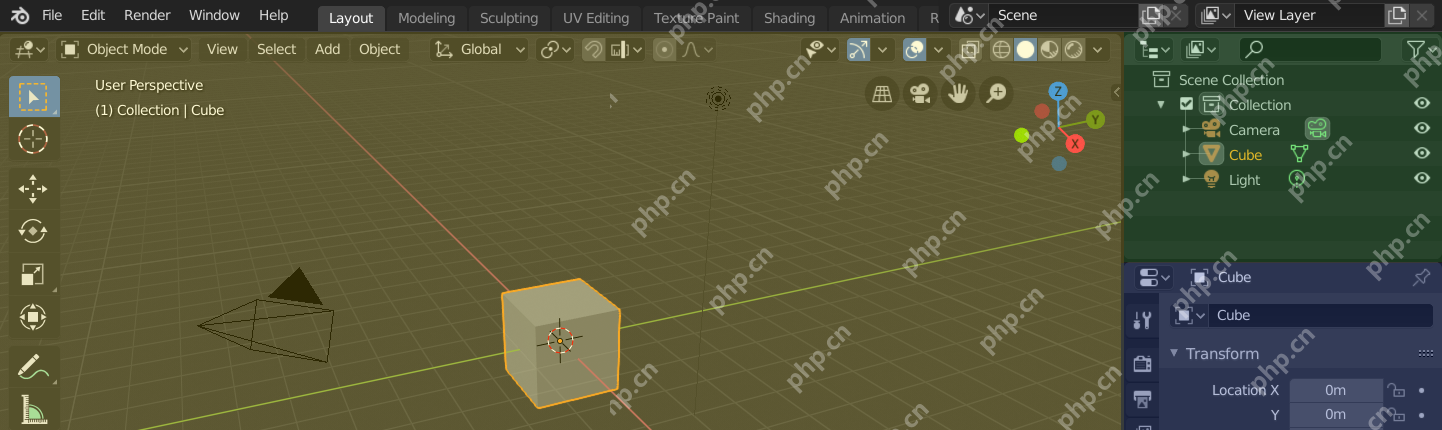Switch to solid shading
This screenshot has height=430, width=1442.
1025,49
